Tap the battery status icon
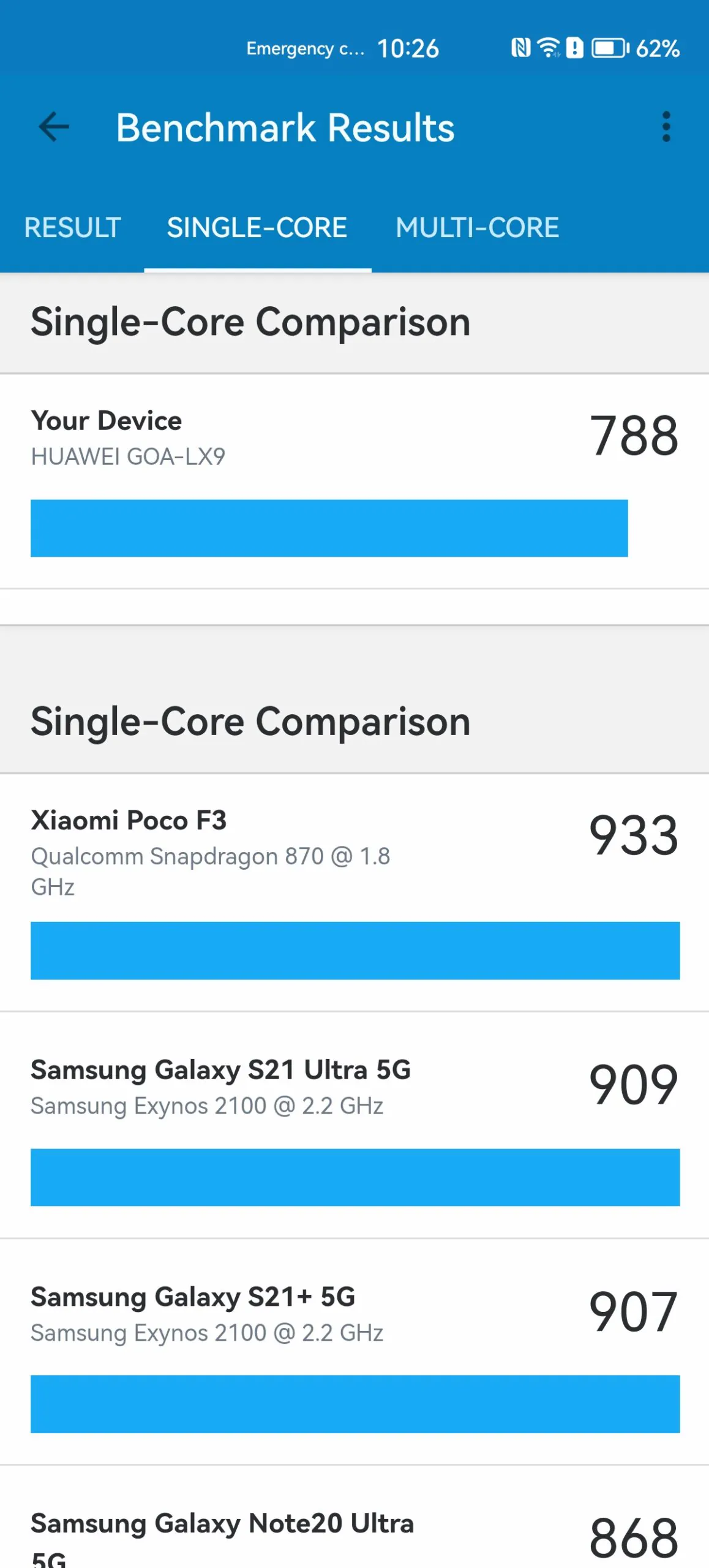Viewport: 709px width, 1568px height. tap(610, 48)
